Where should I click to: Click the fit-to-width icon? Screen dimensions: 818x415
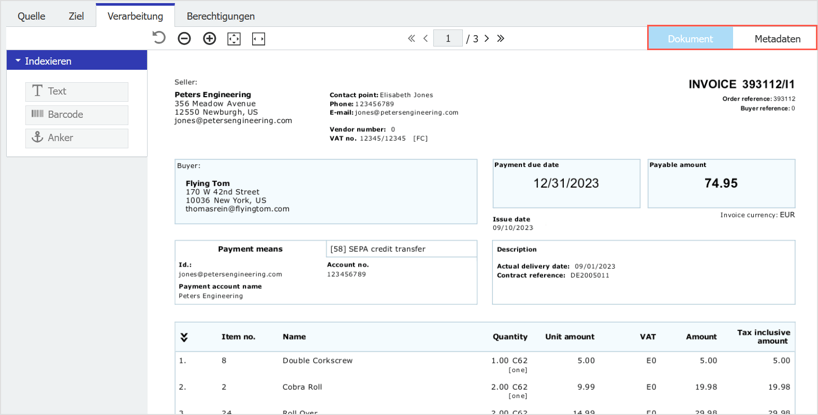pyautogui.click(x=259, y=39)
